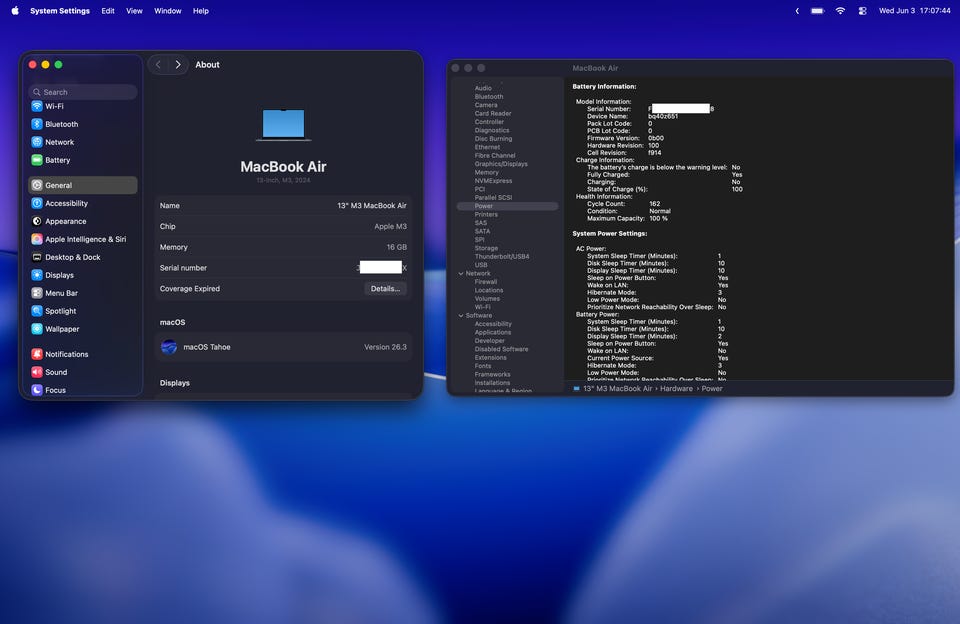Viewport: 960px width, 624px height.
Task: Select Bluetooth in System Information sidebar
Action: [x=489, y=97]
